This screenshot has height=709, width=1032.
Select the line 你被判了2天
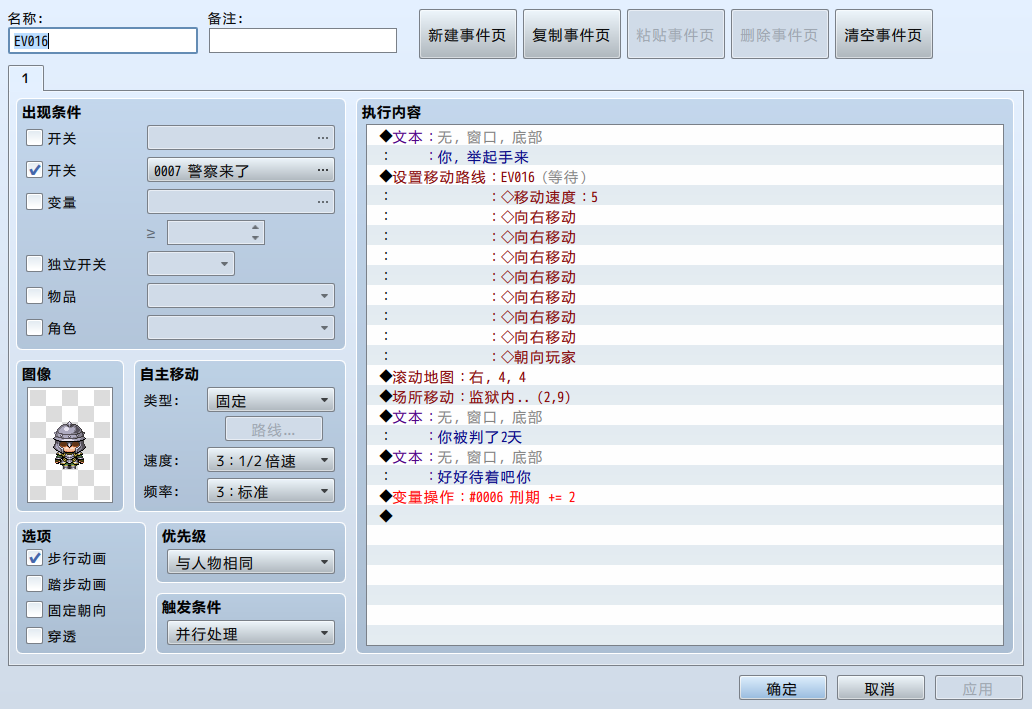tap(684, 436)
